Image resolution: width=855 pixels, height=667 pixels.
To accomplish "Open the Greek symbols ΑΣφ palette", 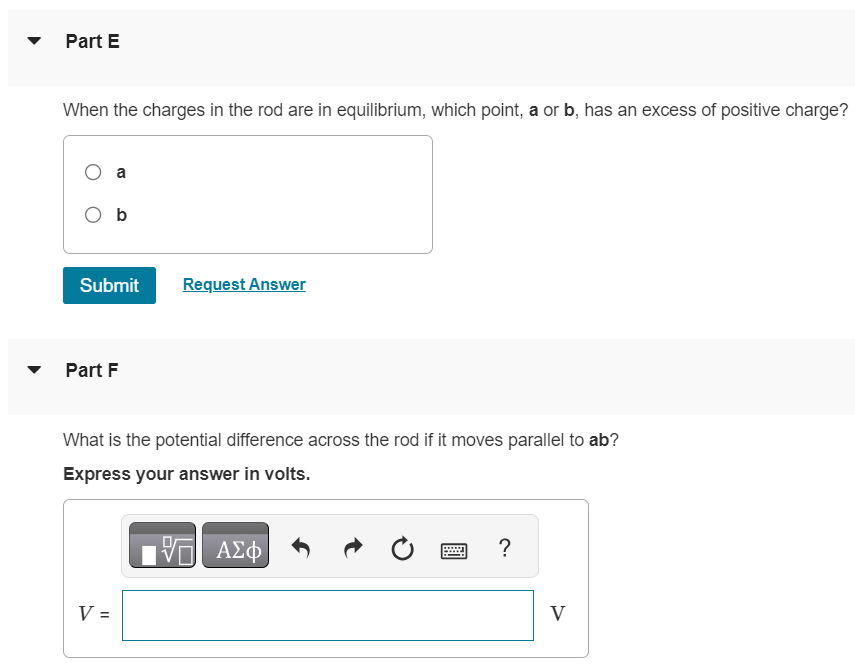I will point(236,545).
